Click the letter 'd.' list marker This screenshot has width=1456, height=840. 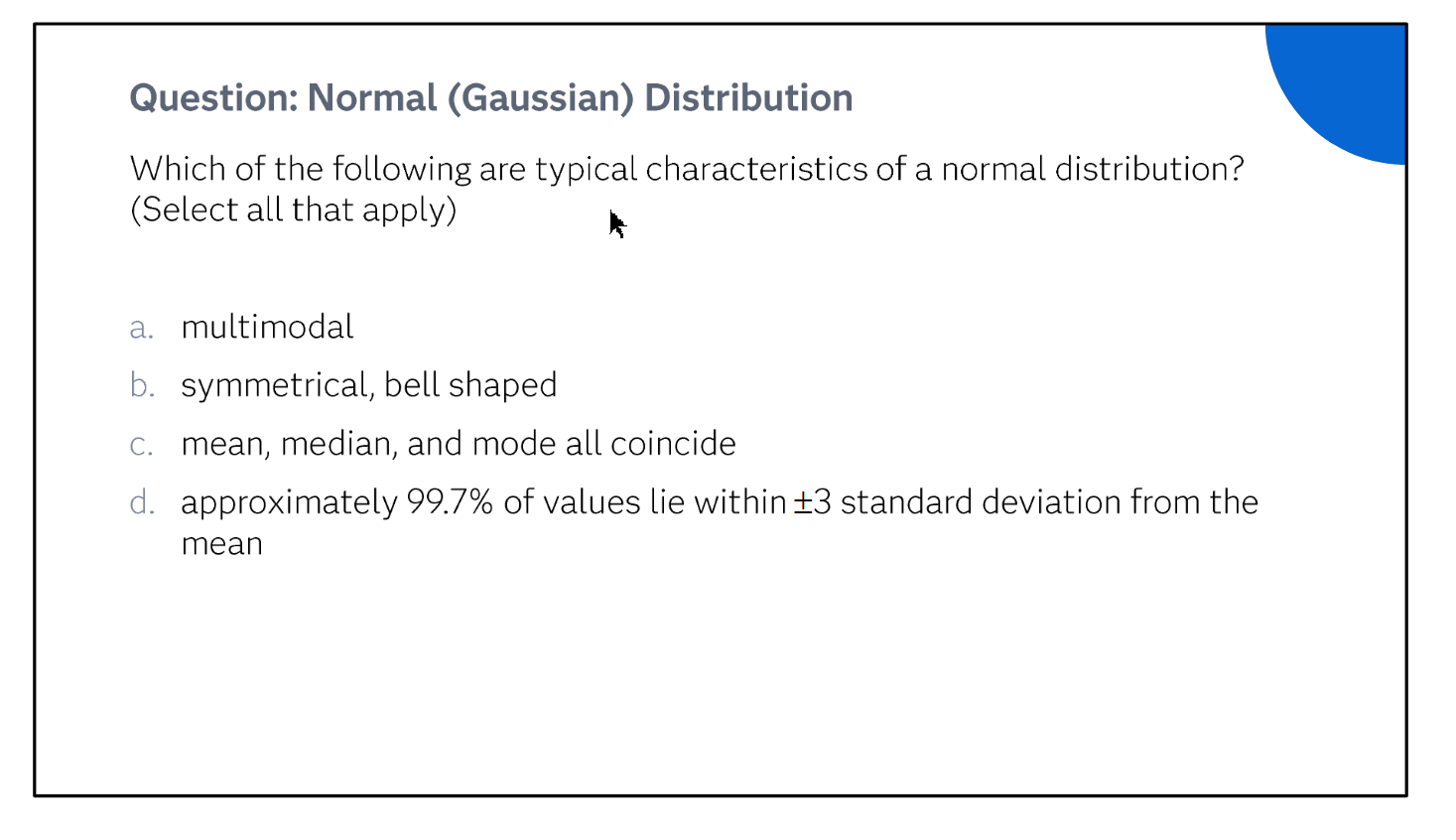[x=142, y=502]
